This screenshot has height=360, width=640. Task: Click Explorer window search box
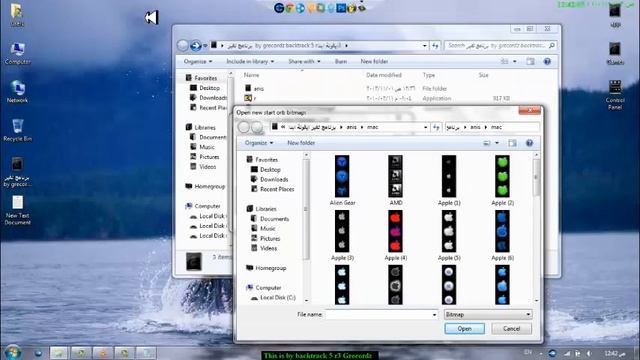pos(500,46)
